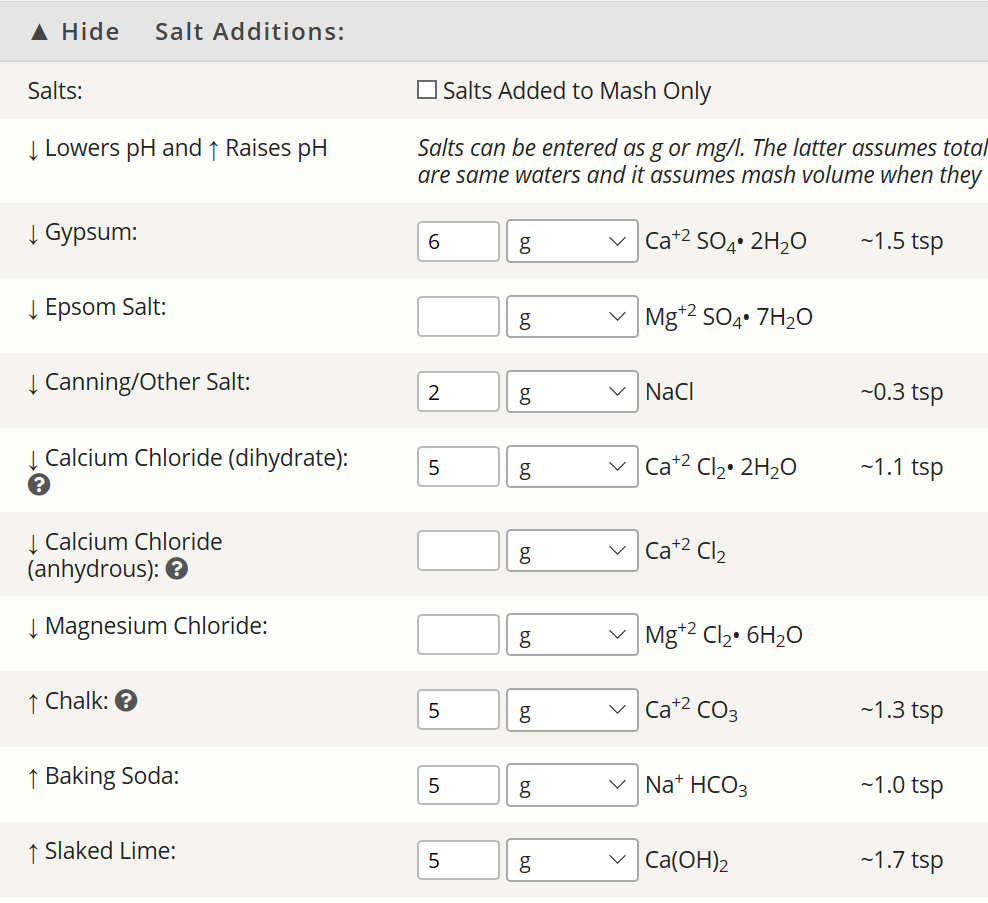Screen dimensions: 988x903
Task: Click the Calcium Chloride dihydrate amount field
Action: tap(458, 466)
